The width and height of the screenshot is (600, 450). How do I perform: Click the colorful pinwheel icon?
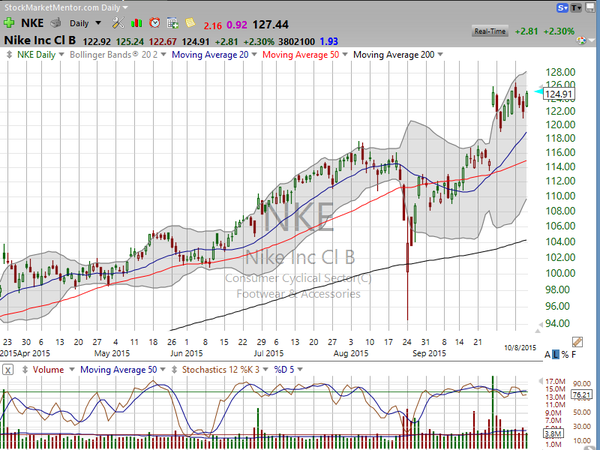[x=581, y=41]
